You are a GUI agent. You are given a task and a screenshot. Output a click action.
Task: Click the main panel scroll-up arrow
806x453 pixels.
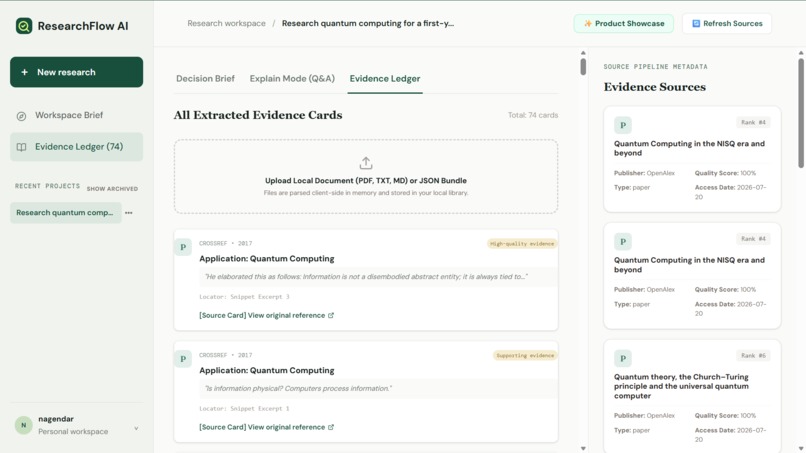tap(583, 53)
